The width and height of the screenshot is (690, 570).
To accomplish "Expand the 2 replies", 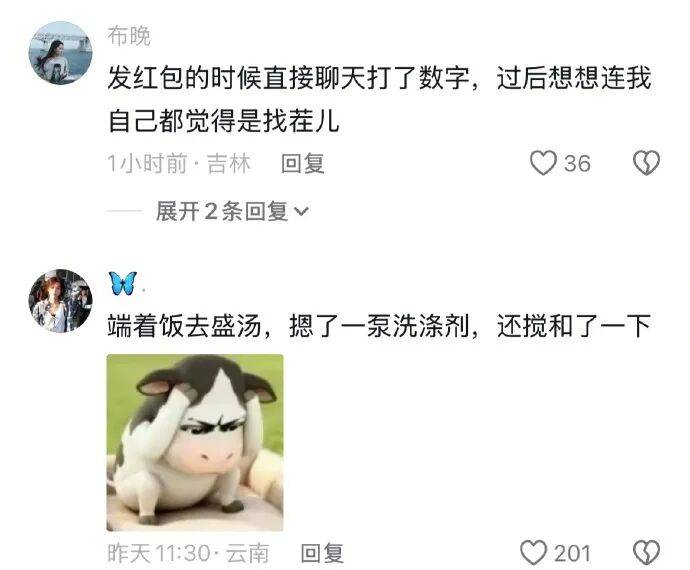I will [x=232, y=211].
